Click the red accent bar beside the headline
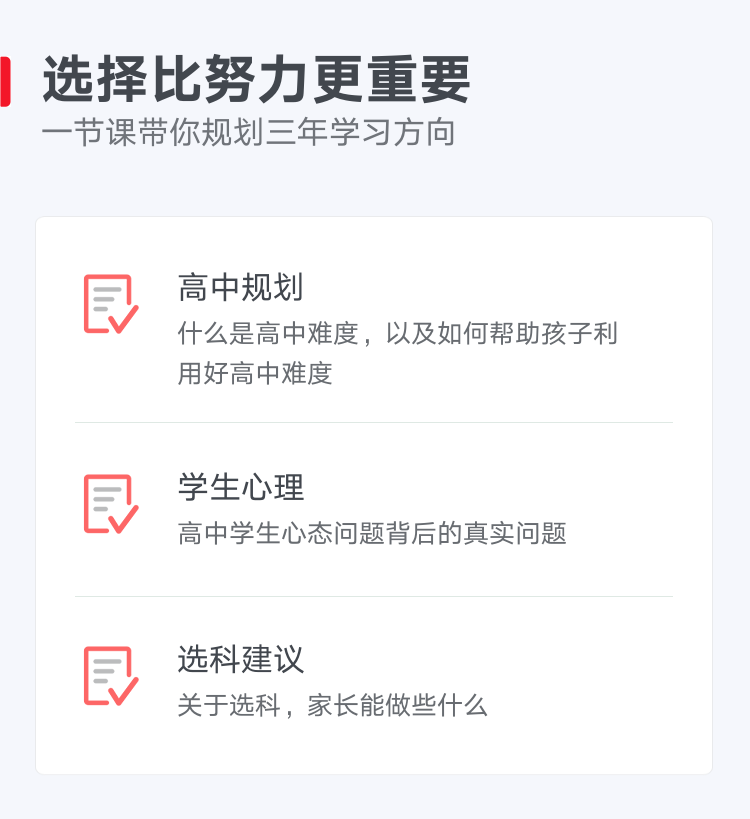This screenshot has height=819, width=750. click(5, 81)
